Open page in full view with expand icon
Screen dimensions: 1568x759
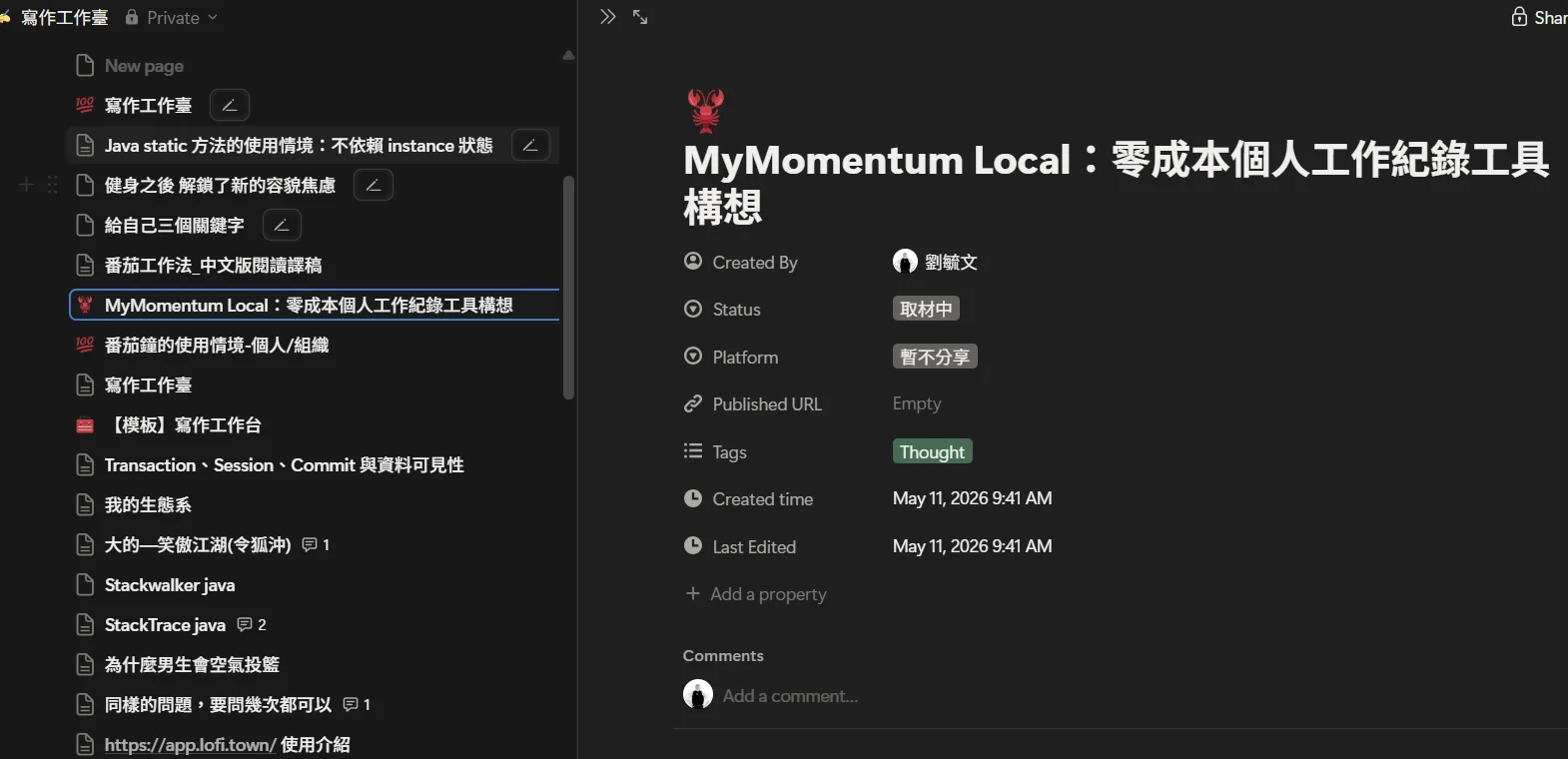click(x=640, y=17)
